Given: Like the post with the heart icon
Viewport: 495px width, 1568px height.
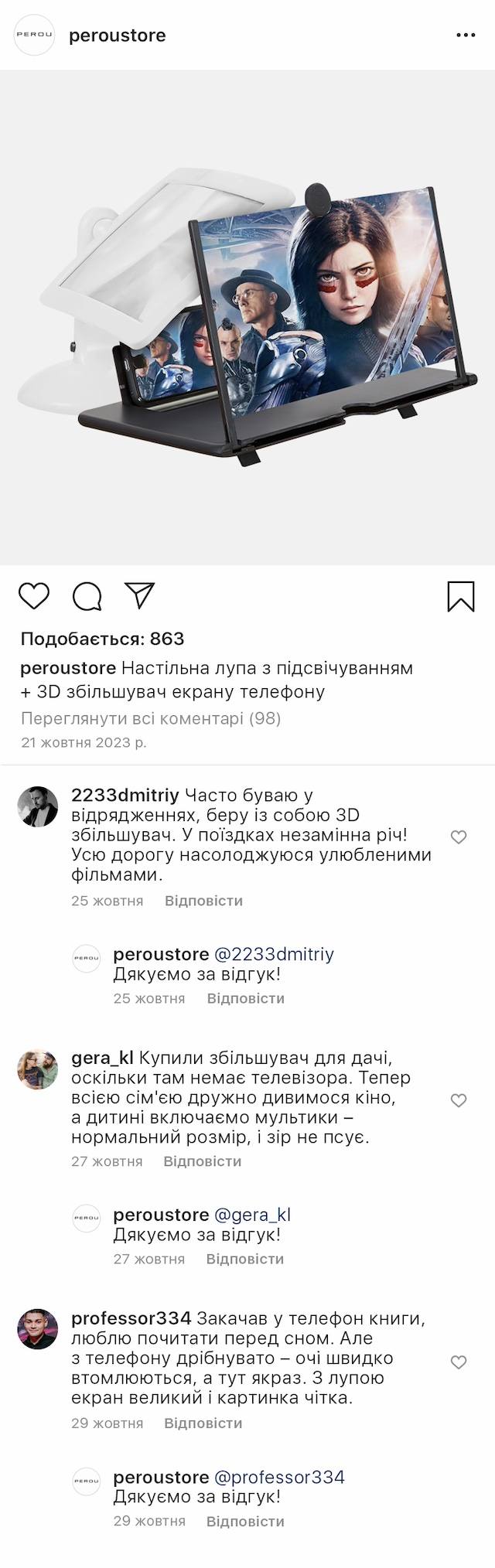Looking at the screenshot, I should click(x=34, y=596).
